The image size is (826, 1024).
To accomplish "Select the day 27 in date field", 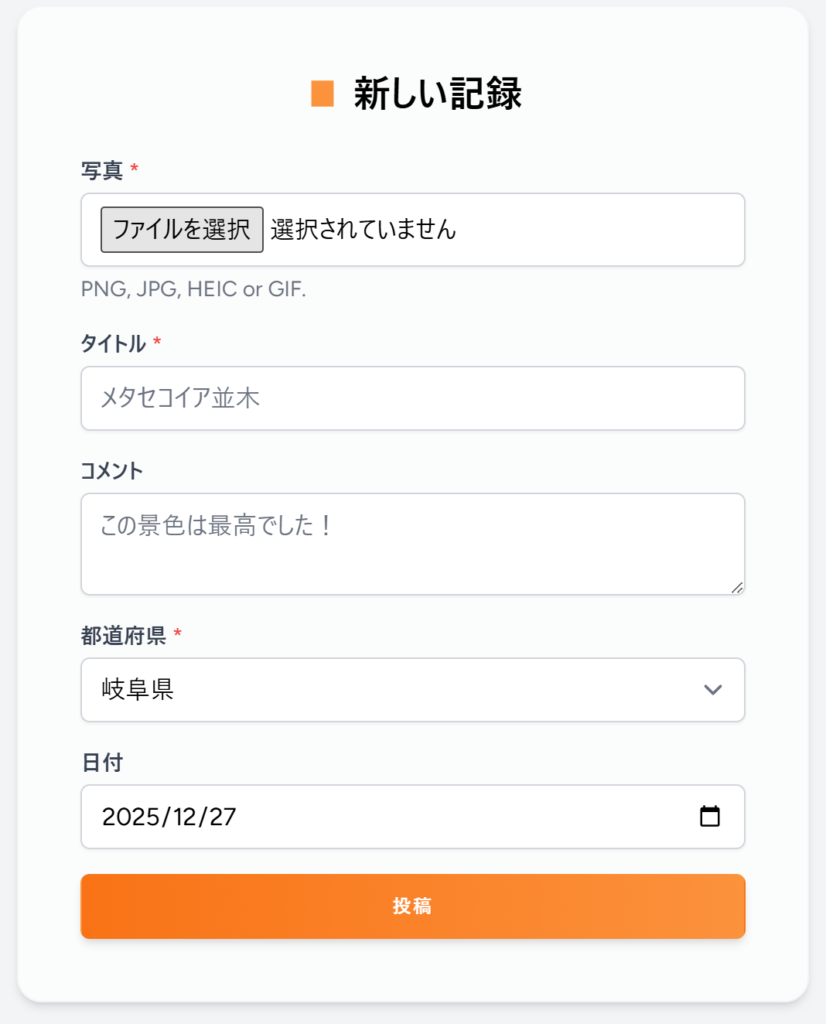I will (x=222, y=816).
